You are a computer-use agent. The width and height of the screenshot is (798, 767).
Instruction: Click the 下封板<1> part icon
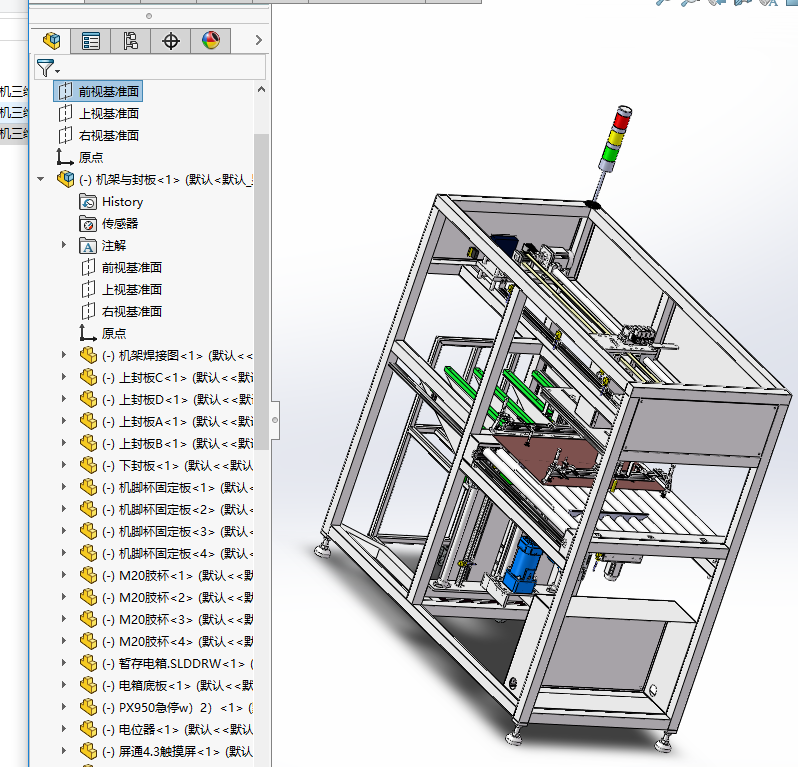[89, 465]
